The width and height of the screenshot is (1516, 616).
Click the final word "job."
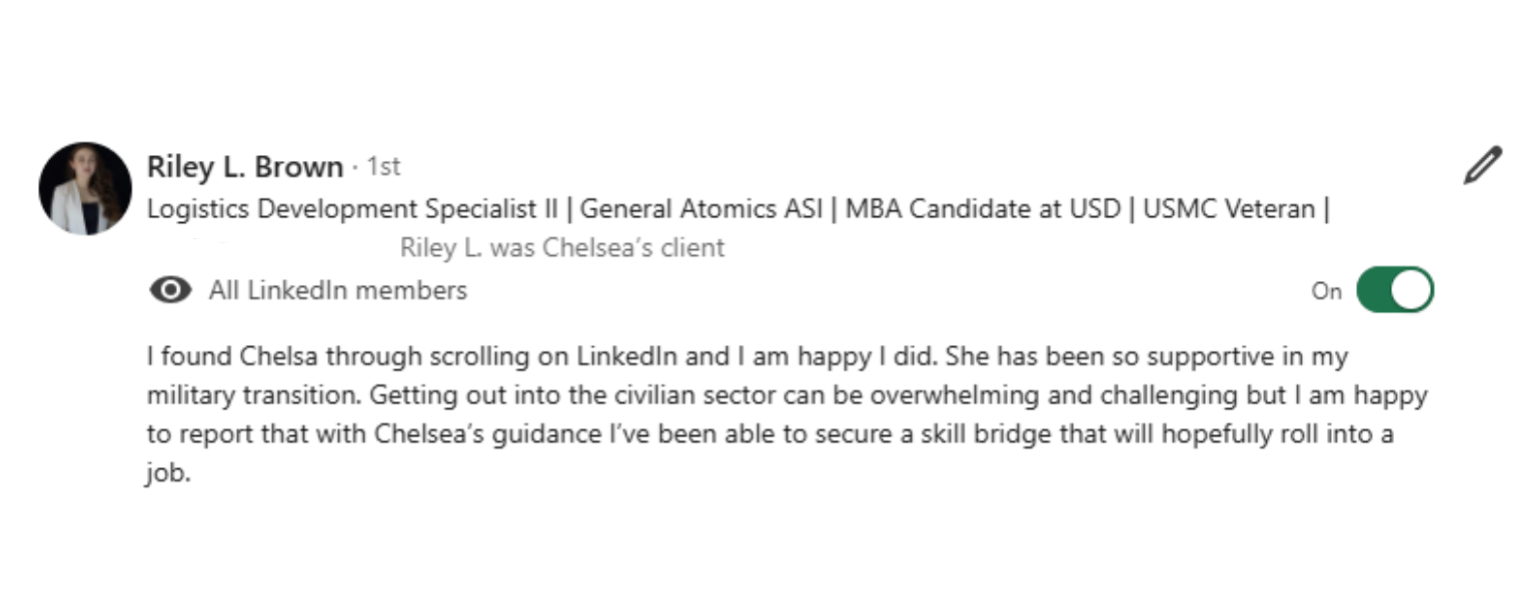click(167, 474)
